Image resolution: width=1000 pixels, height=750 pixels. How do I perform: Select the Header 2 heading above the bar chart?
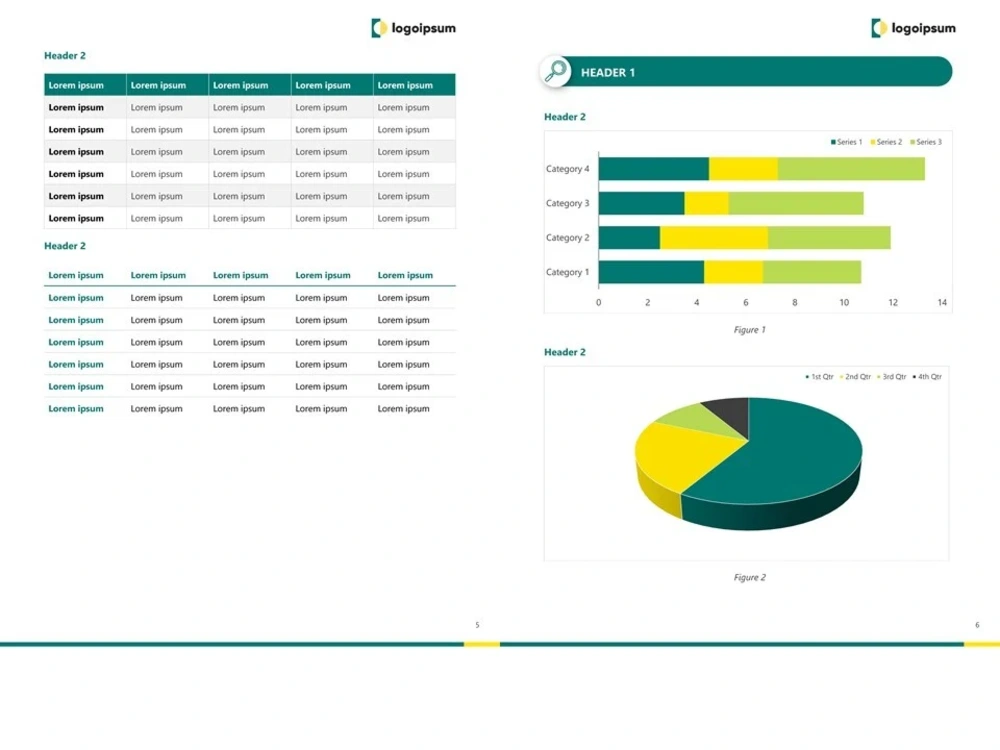(564, 117)
